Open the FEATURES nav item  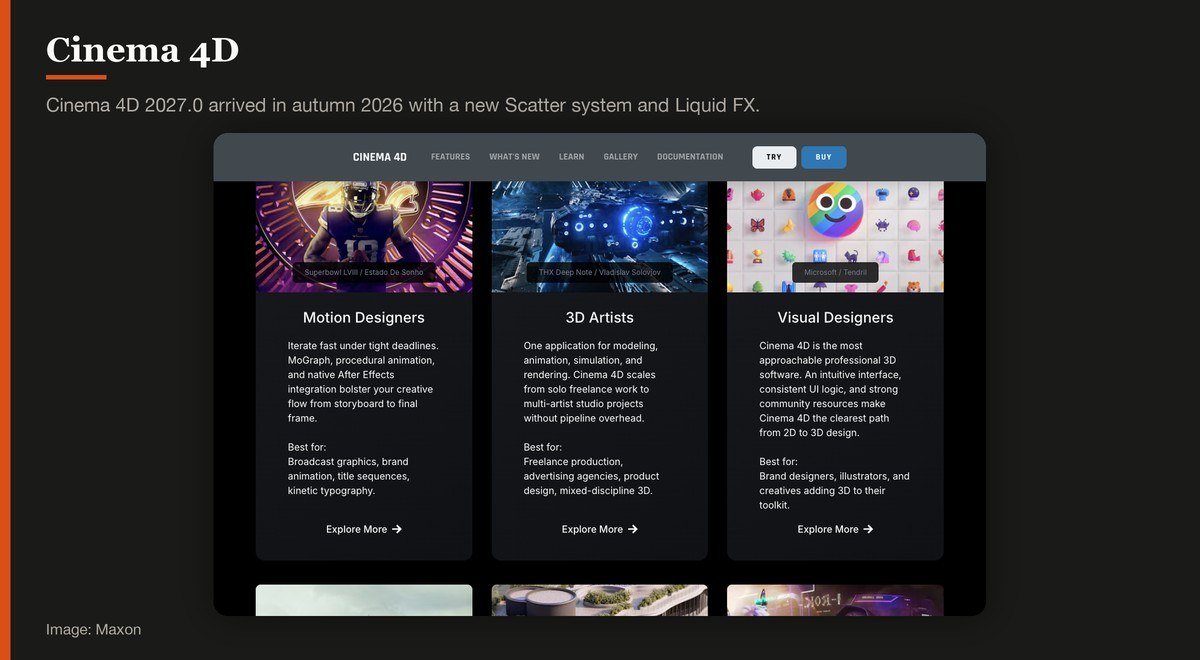(x=450, y=157)
